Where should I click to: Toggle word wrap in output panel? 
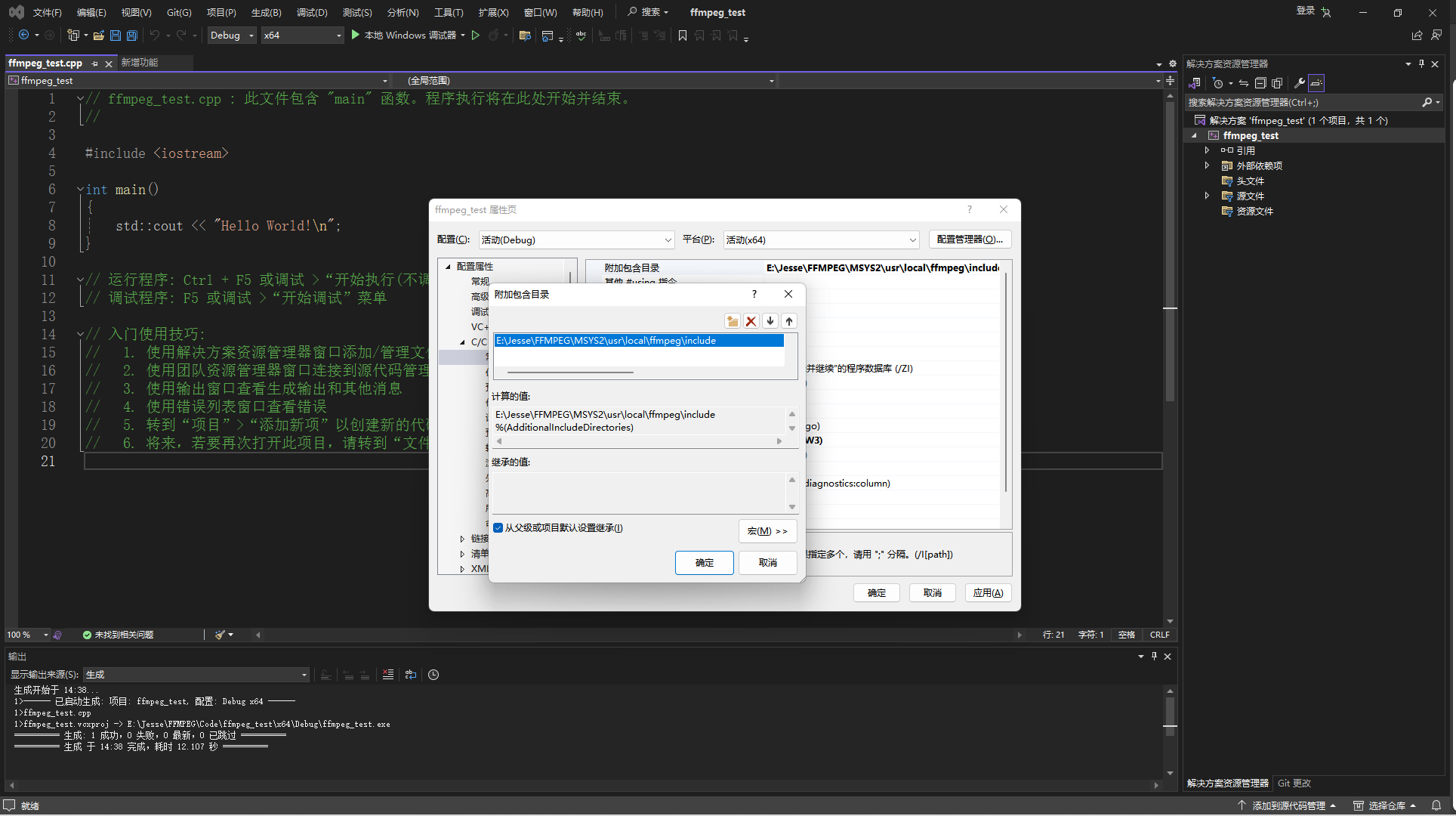point(411,675)
